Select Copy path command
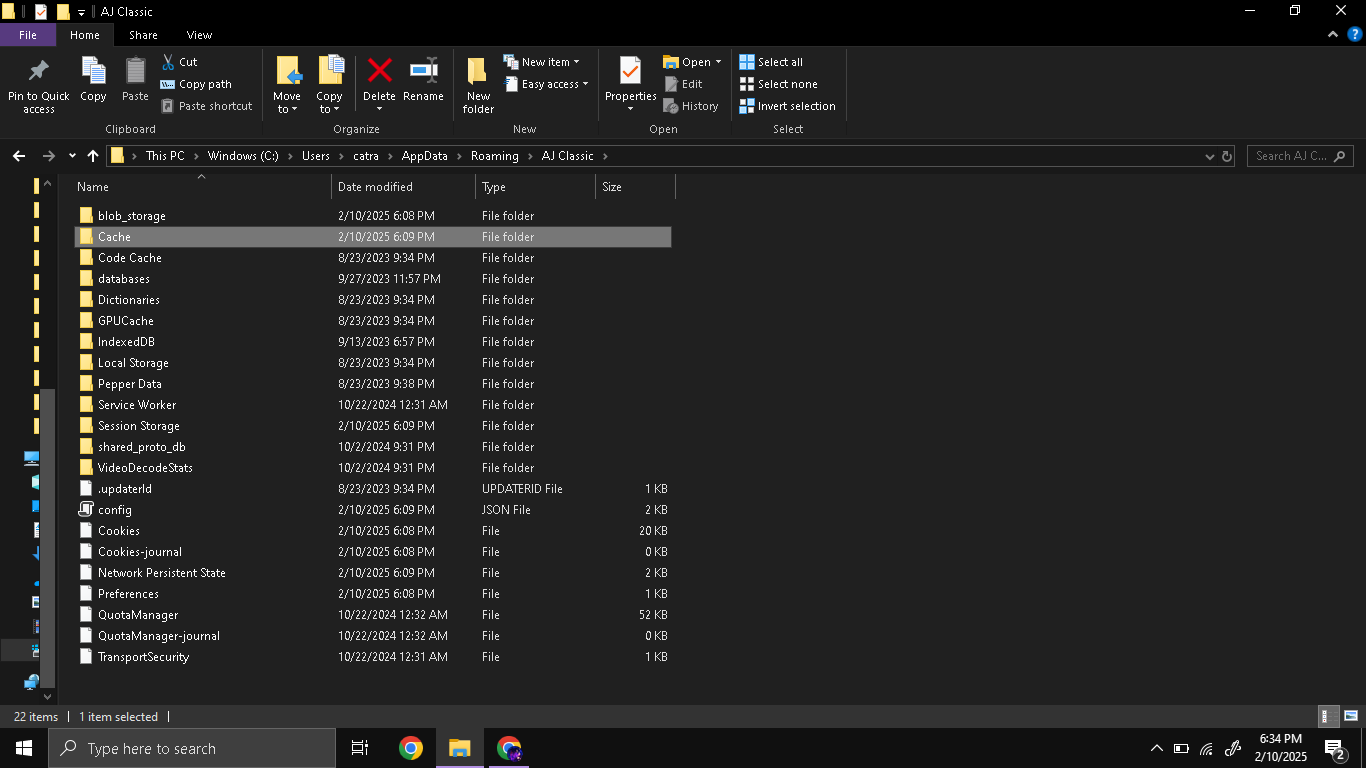The image size is (1366, 768). pyautogui.click(x=196, y=84)
